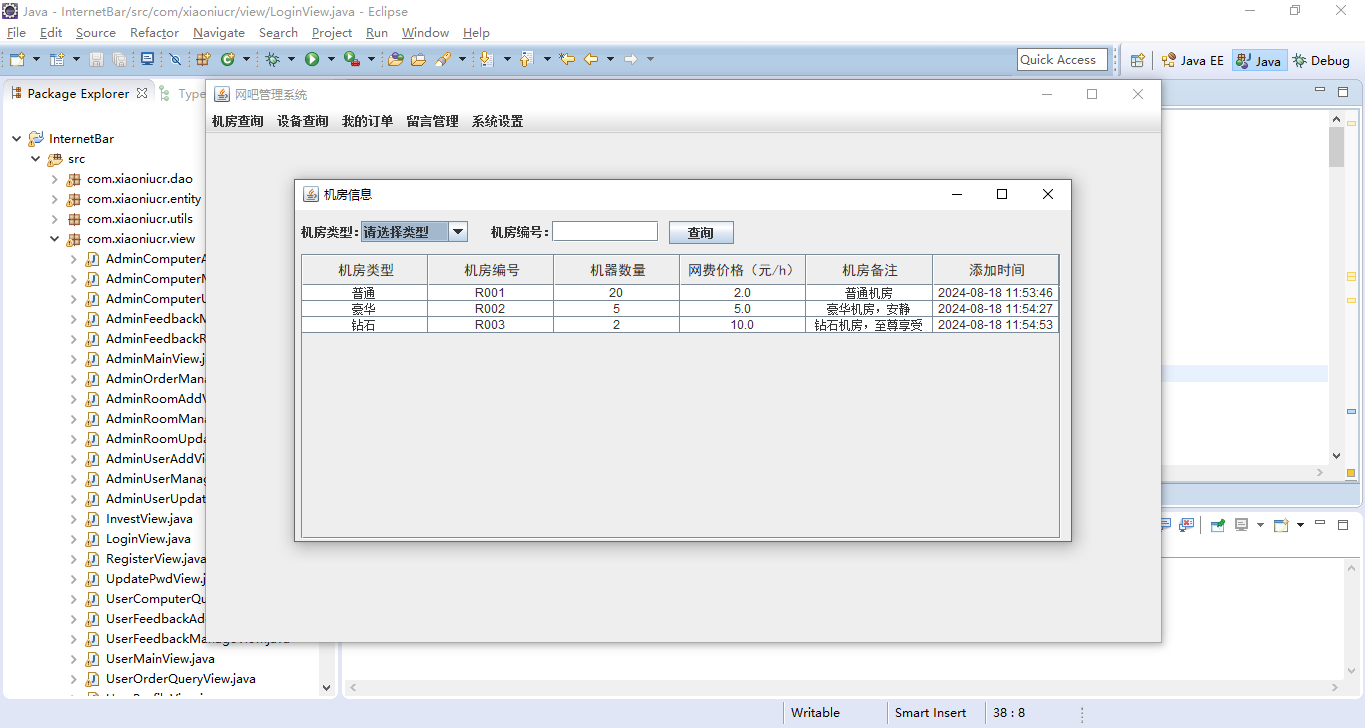Click the Open Perspective icon
This screenshot has width=1365, height=728.
tap(1137, 60)
